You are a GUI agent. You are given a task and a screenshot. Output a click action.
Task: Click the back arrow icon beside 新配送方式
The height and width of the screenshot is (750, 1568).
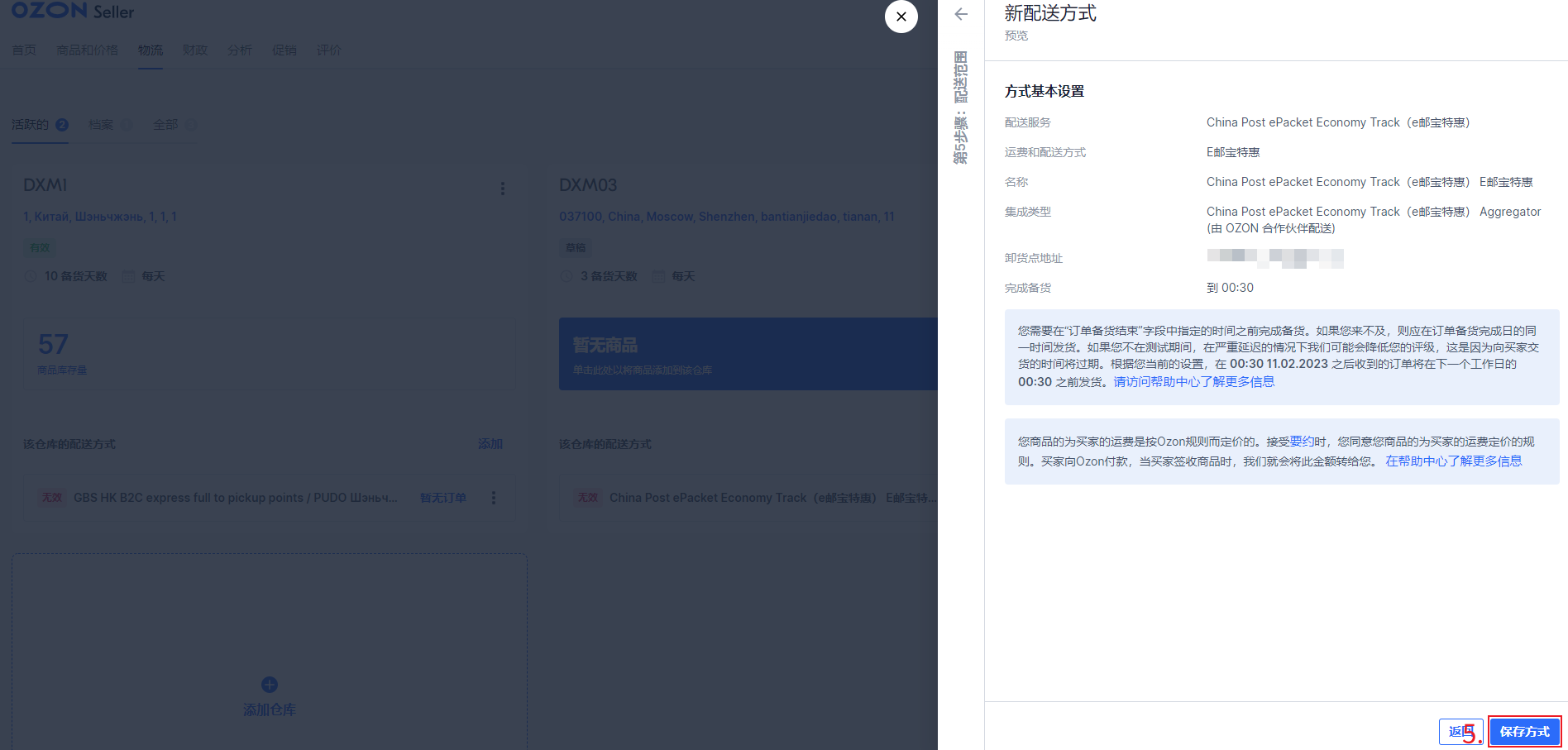click(961, 14)
